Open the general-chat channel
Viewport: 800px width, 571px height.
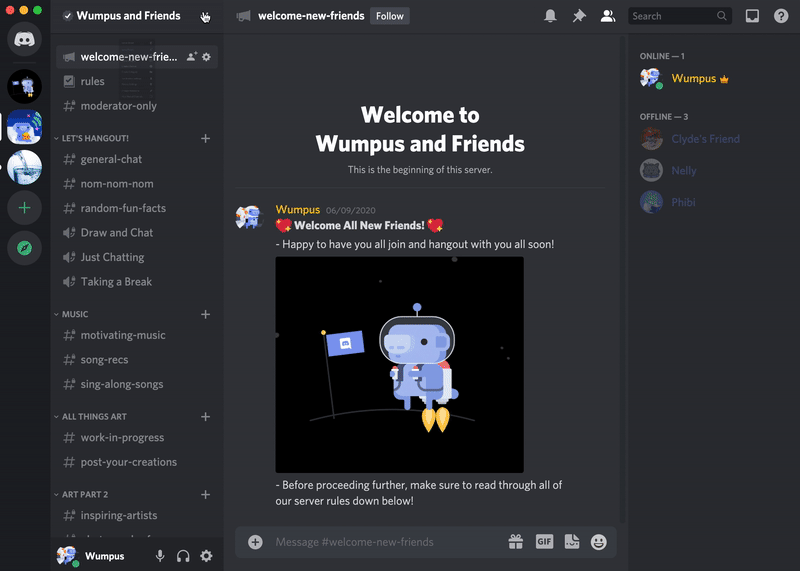(x=137, y=159)
